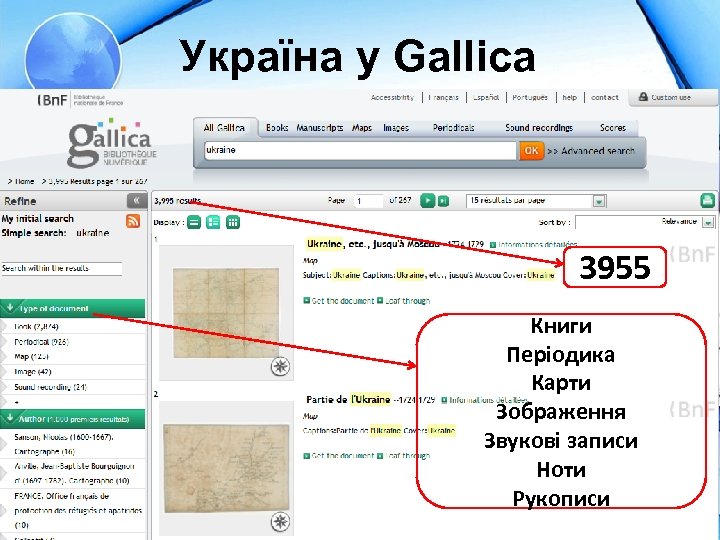Screen dimensions: 720x540
Task: Click Get the document for second result
Action: click(339, 456)
